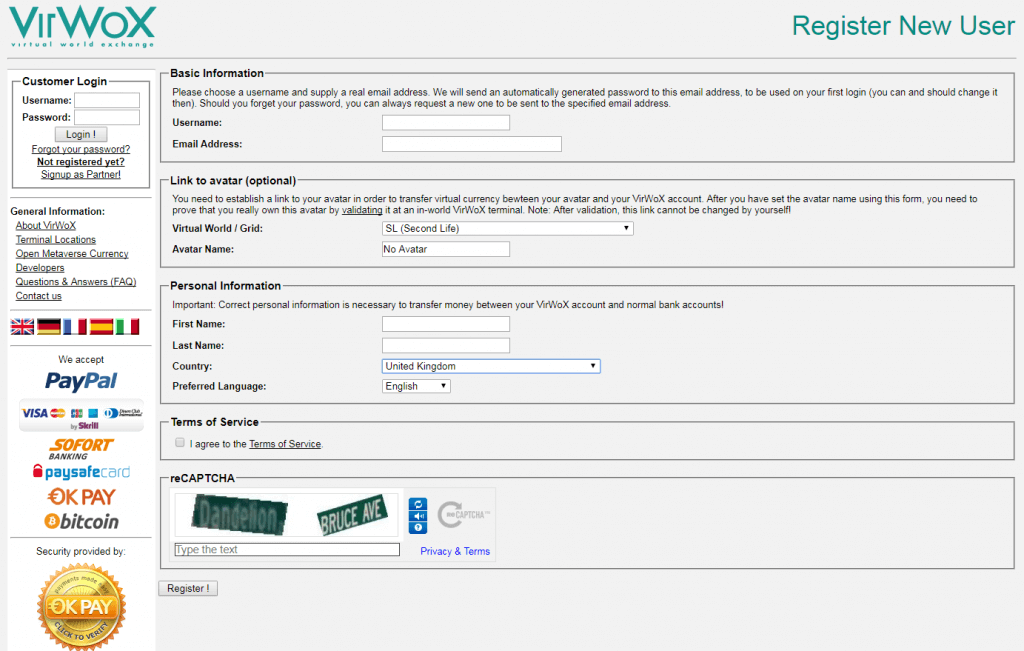Switch site language via the UK flag

[x=22, y=326]
